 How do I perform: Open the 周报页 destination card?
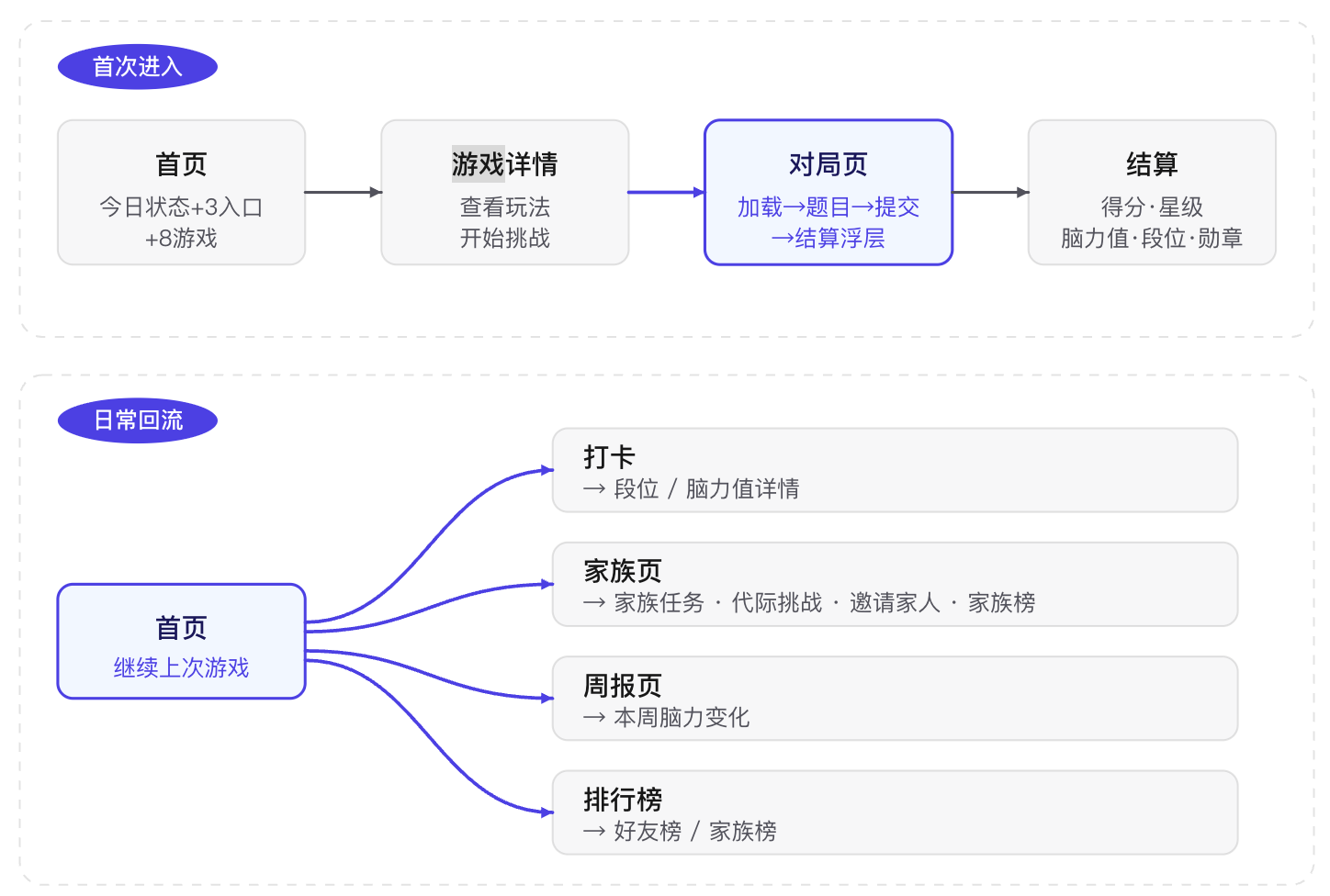point(895,699)
